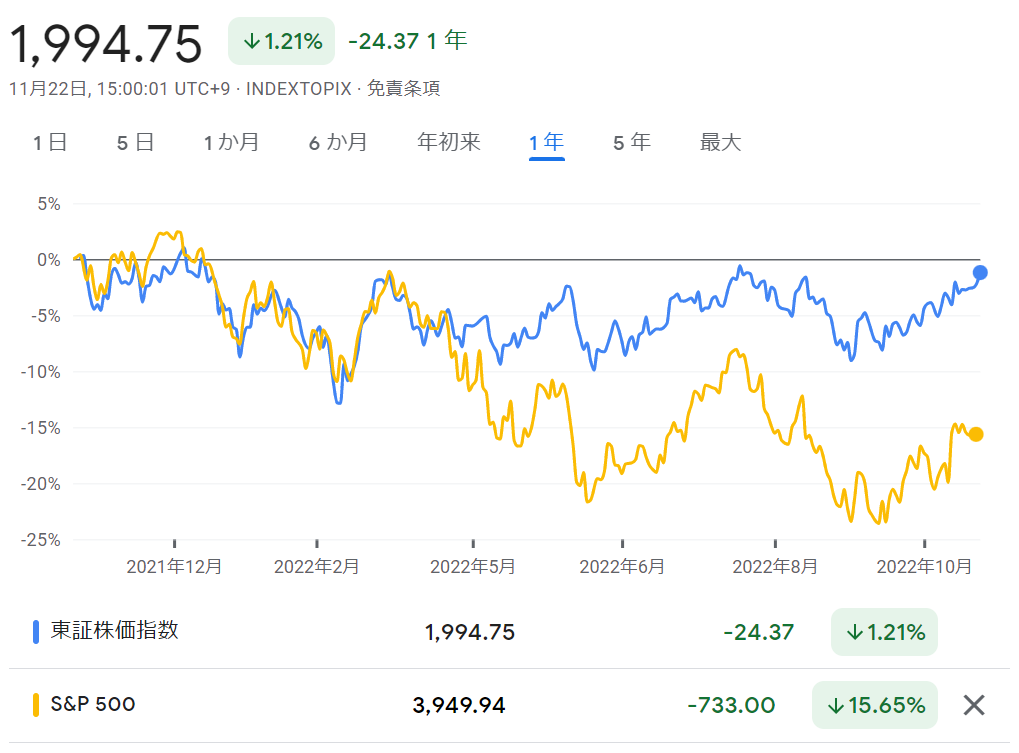
Task: Click the ↓15.65% badge in S&P 500 row
Action: (875, 705)
